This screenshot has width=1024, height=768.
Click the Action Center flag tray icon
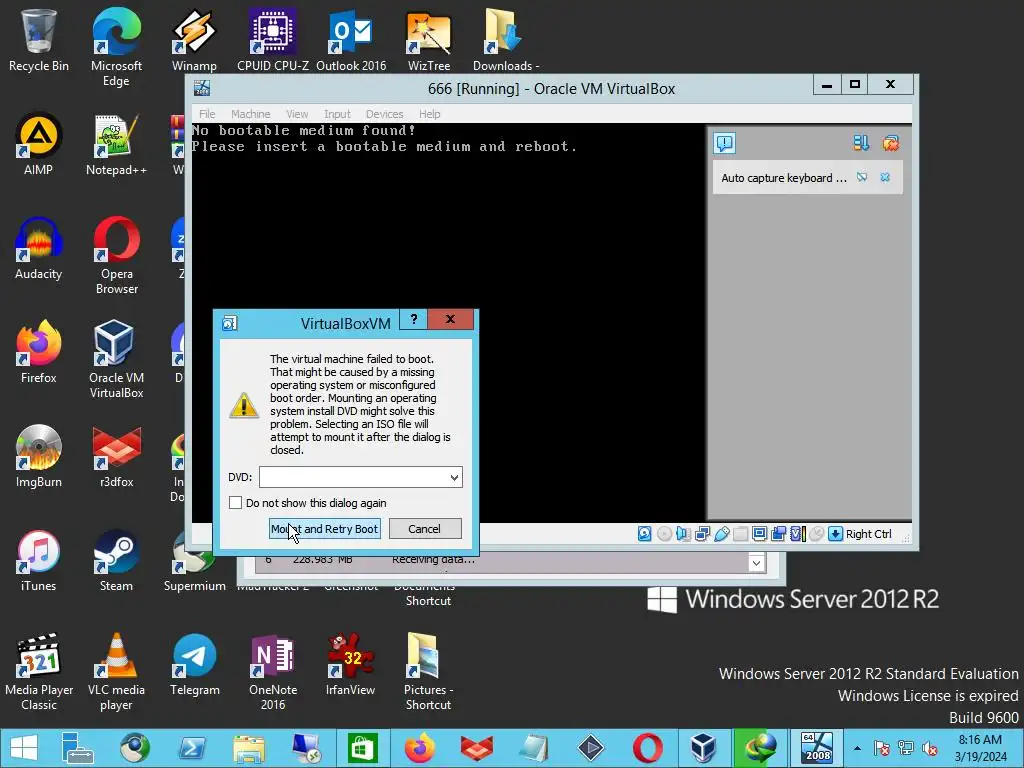[882, 748]
